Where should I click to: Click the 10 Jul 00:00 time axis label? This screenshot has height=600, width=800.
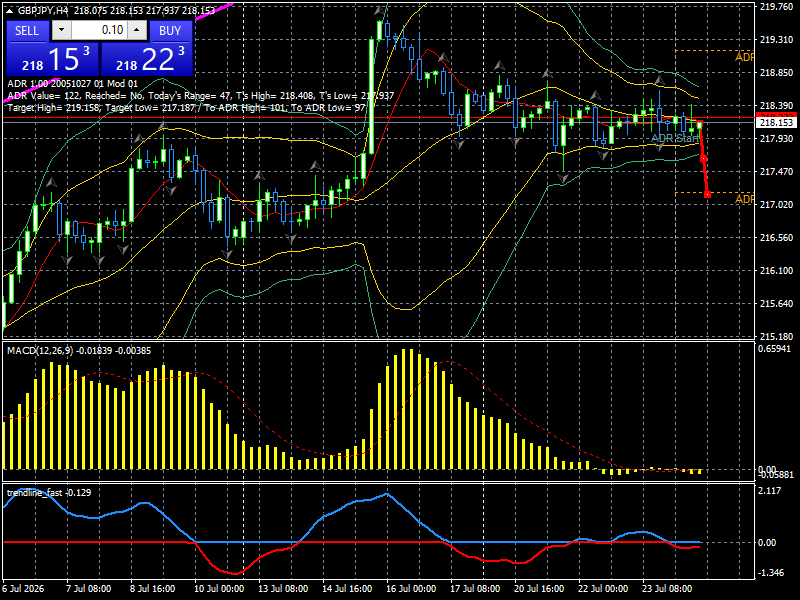219,588
